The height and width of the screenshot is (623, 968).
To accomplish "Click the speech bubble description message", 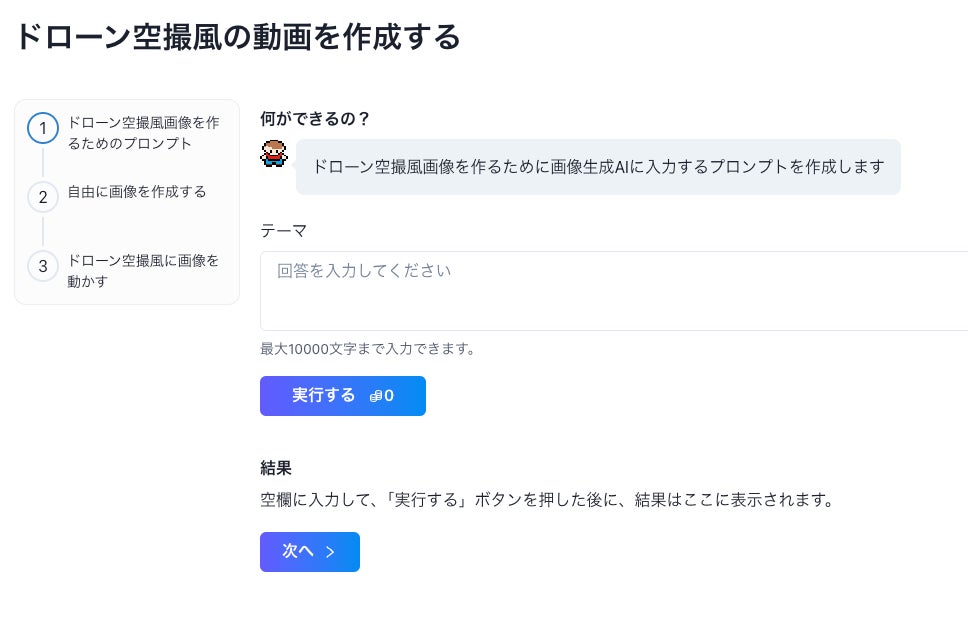I will 598,166.
